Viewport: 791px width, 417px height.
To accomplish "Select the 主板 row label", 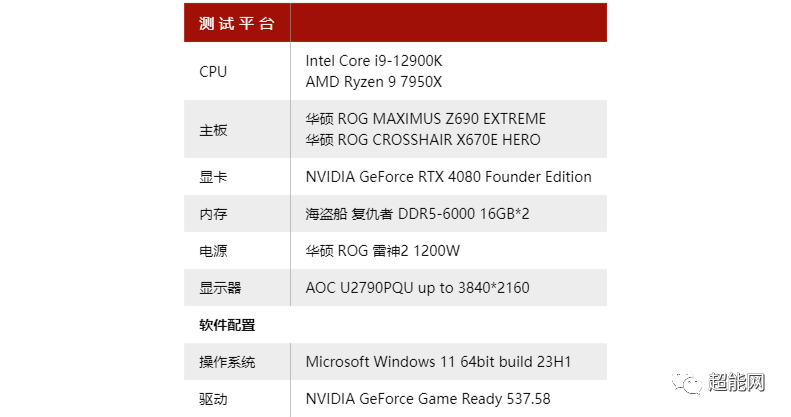I will pos(213,130).
